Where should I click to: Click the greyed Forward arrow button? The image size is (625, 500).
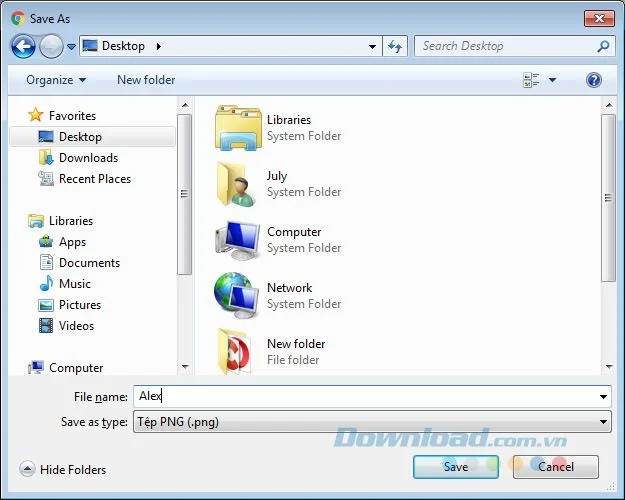[x=52, y=47]
